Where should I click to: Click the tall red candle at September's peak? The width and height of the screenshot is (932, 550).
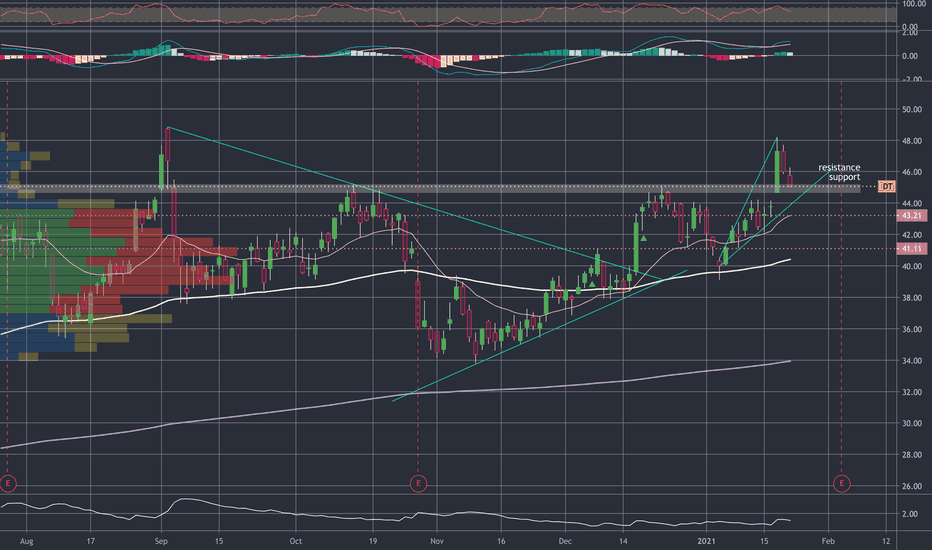coord(168,144)
